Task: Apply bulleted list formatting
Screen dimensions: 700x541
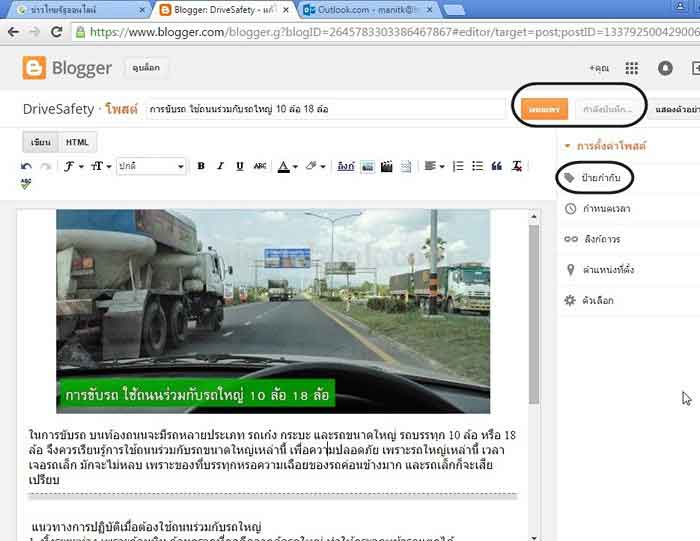Action: tap(477, 166)
